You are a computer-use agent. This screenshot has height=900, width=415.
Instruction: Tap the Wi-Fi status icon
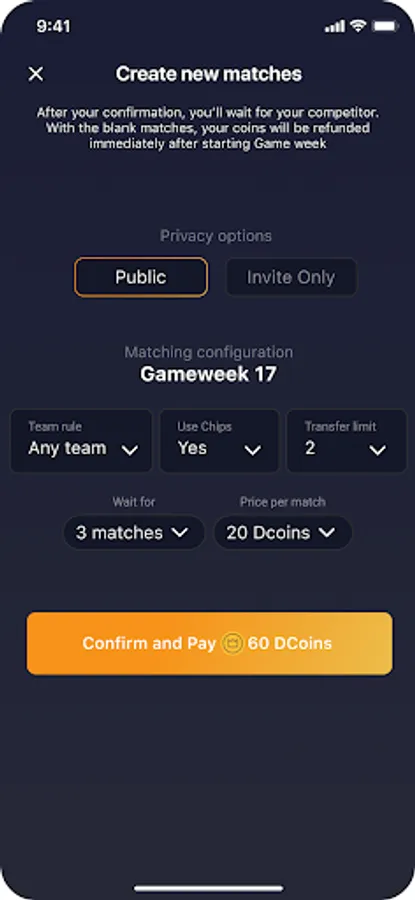[x=359, y=26]
